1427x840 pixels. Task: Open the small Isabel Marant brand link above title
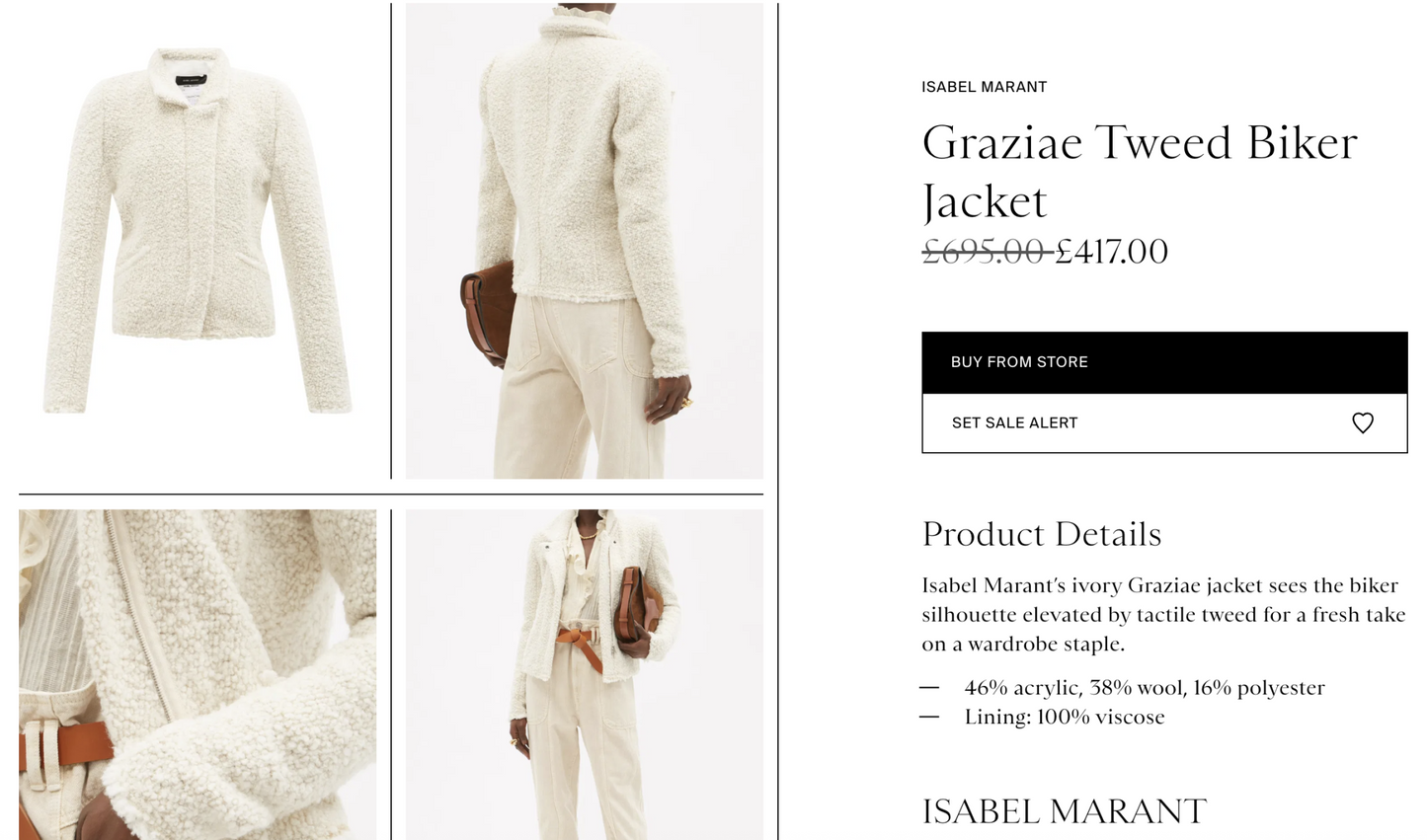pos(984,87)
